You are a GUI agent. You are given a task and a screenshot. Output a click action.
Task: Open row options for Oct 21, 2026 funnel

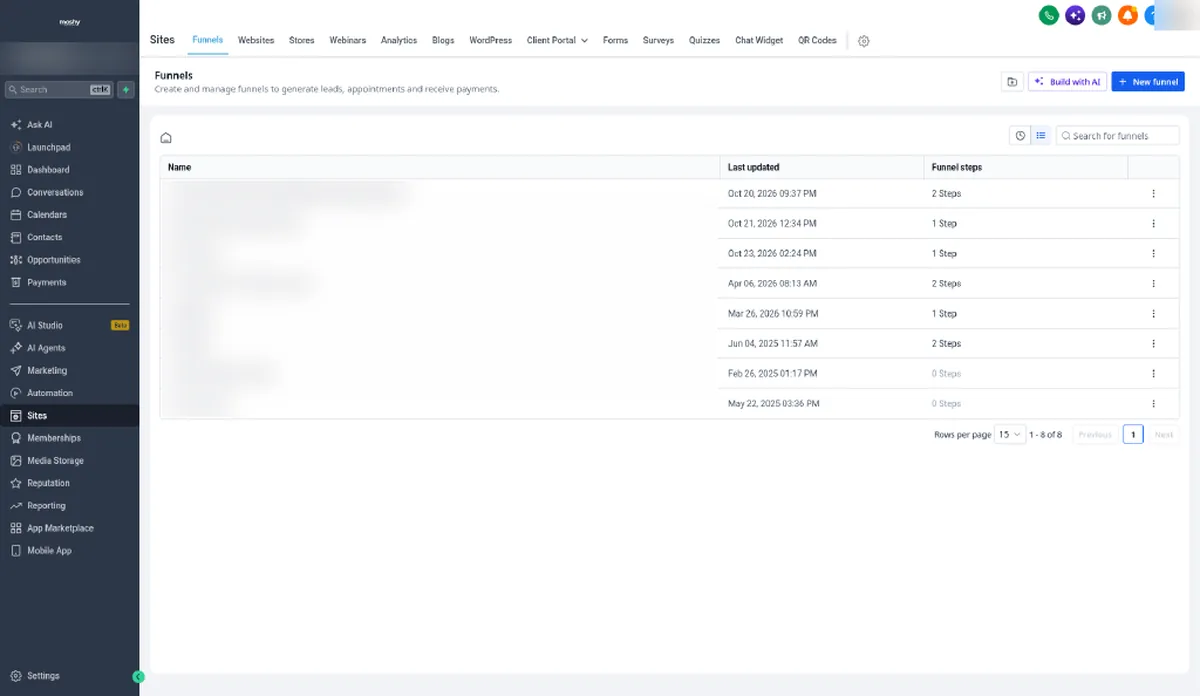(x=1153, y=224)
